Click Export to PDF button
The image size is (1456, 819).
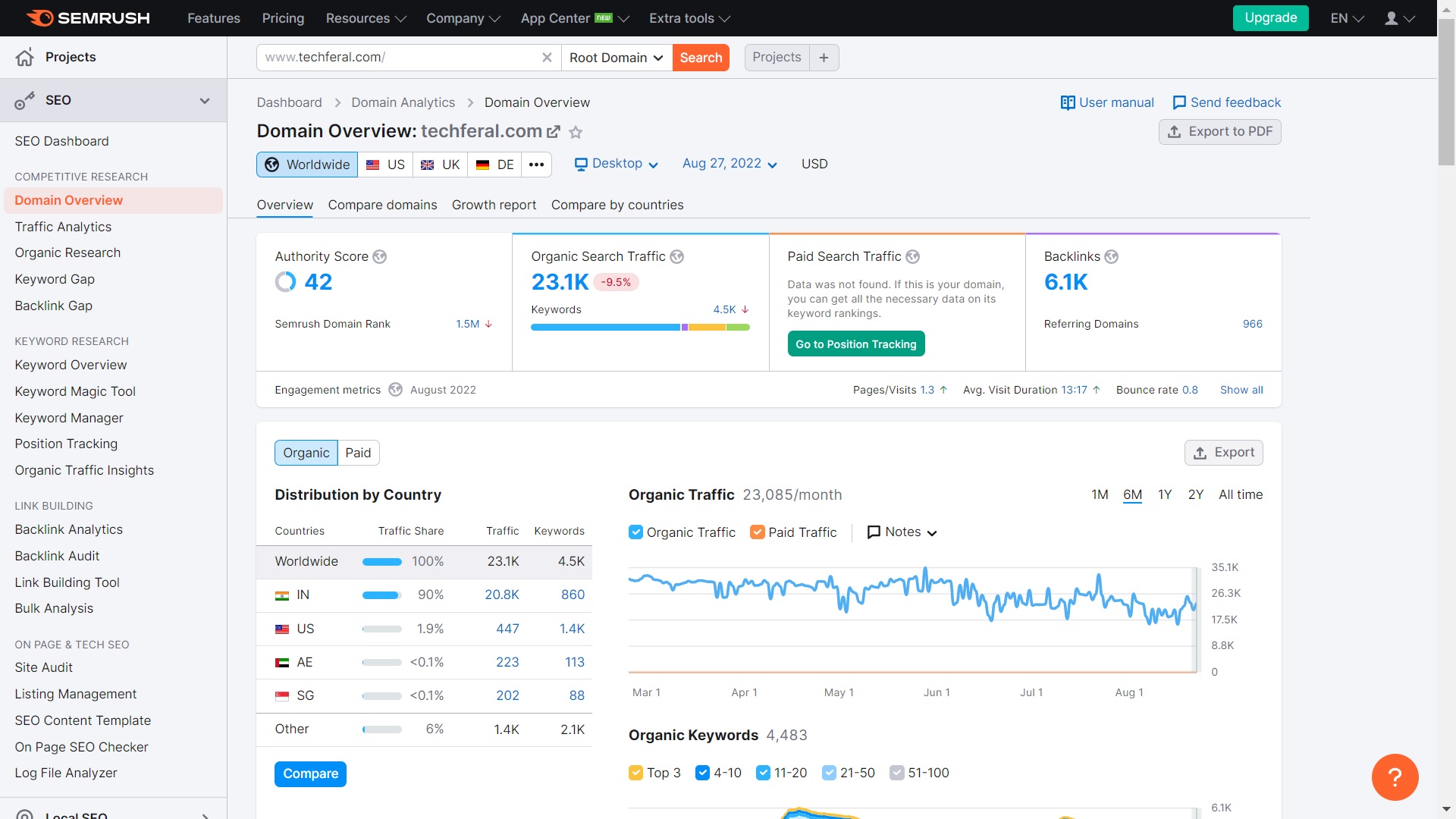tap(1220, 132)
